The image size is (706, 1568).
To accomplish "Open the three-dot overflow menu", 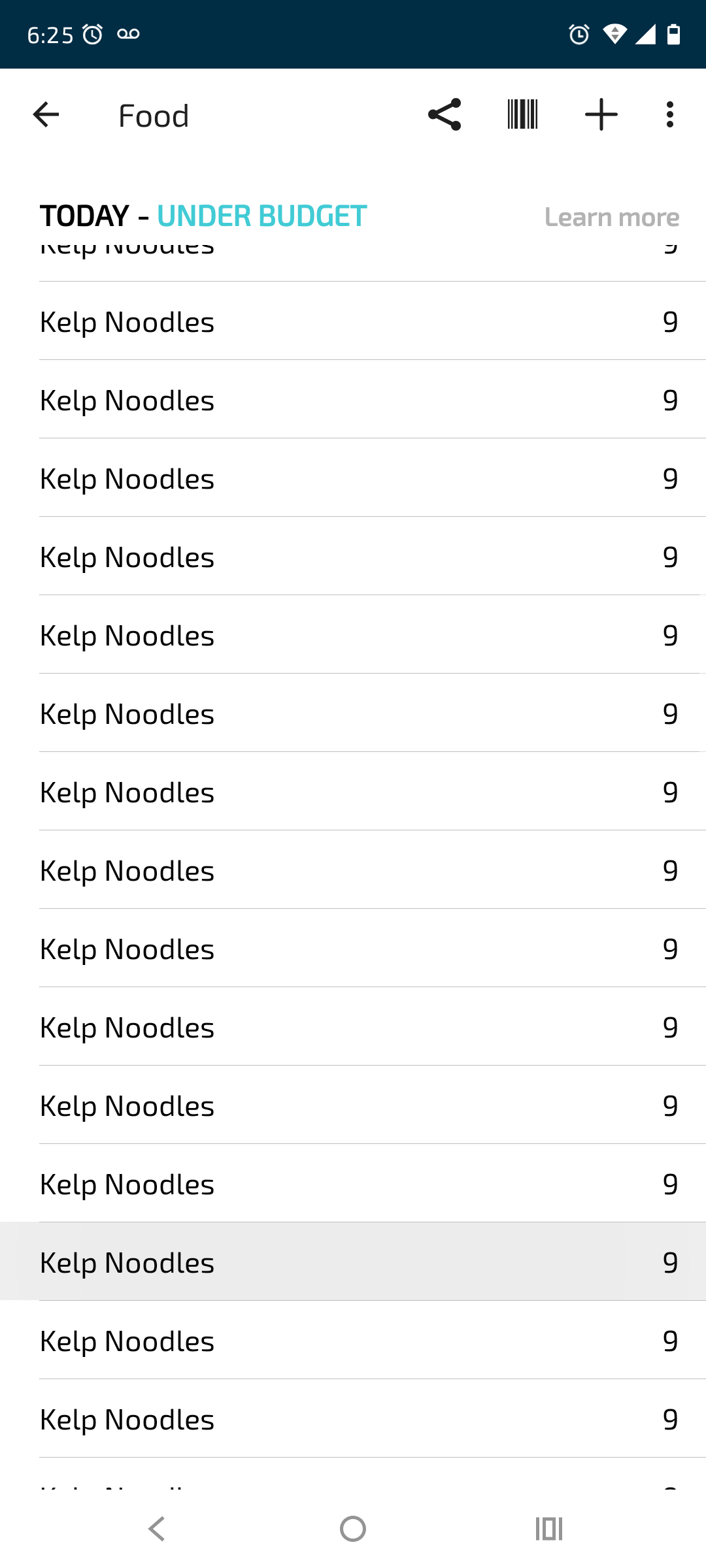I will coord(669,115).
